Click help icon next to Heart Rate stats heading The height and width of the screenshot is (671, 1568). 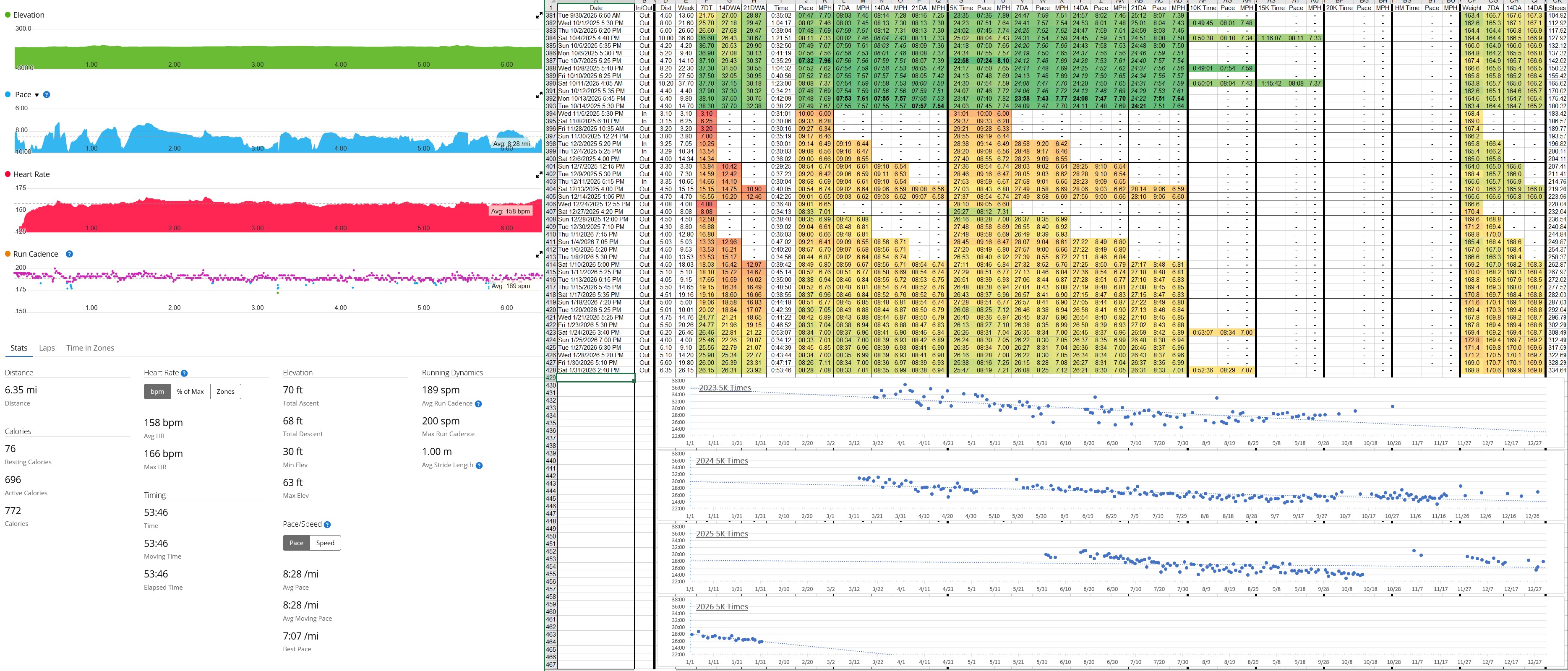click(185, 374)
